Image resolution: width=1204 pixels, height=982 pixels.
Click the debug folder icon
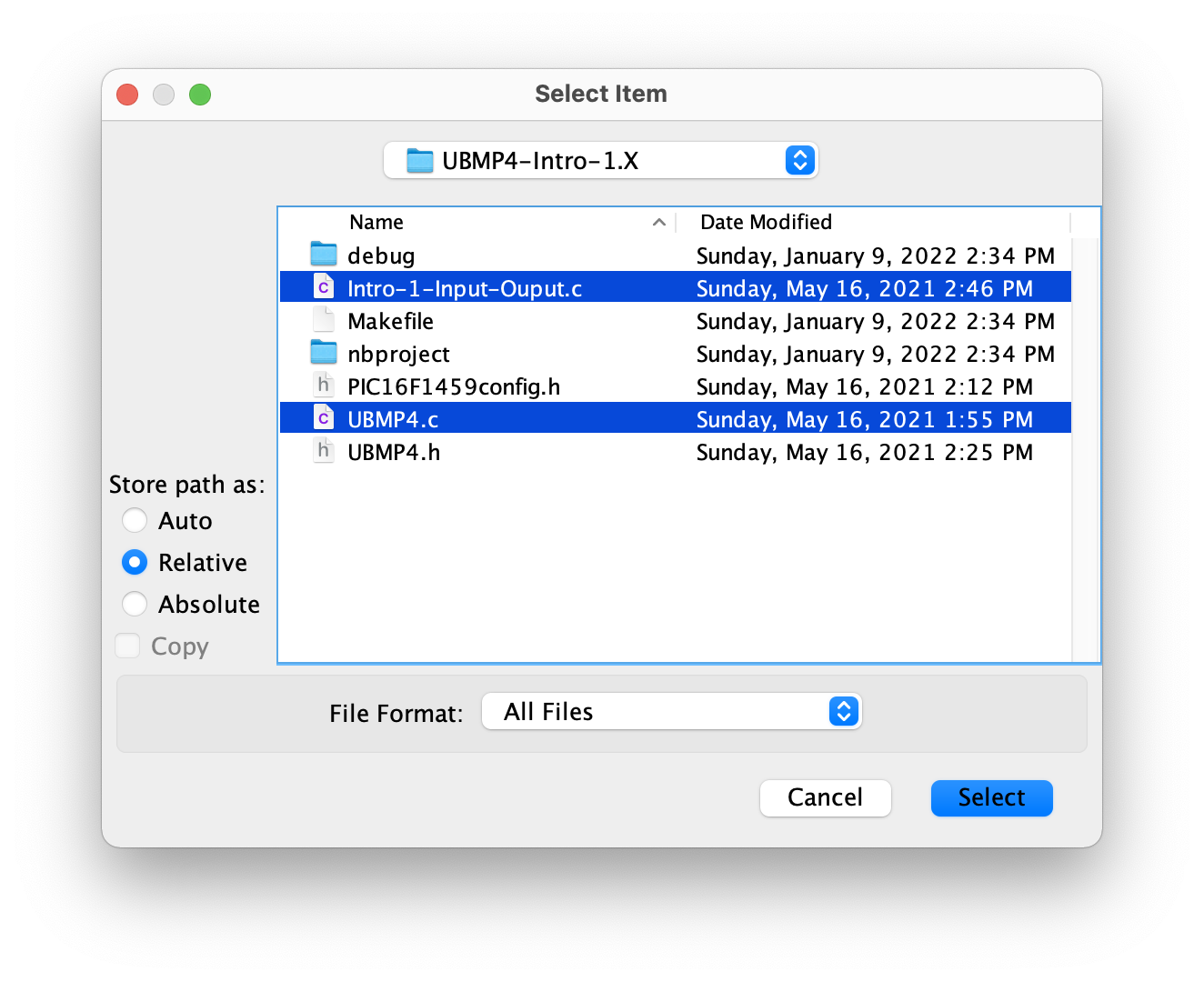[324, 255]
